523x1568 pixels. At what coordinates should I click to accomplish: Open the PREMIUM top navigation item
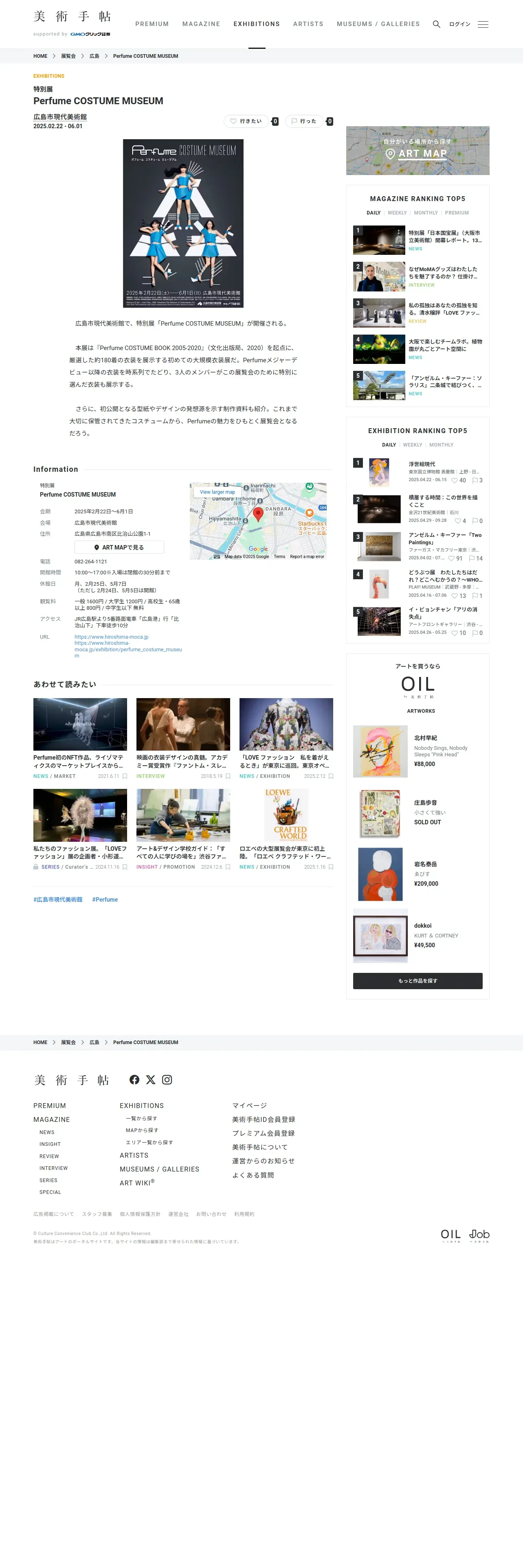152,24
